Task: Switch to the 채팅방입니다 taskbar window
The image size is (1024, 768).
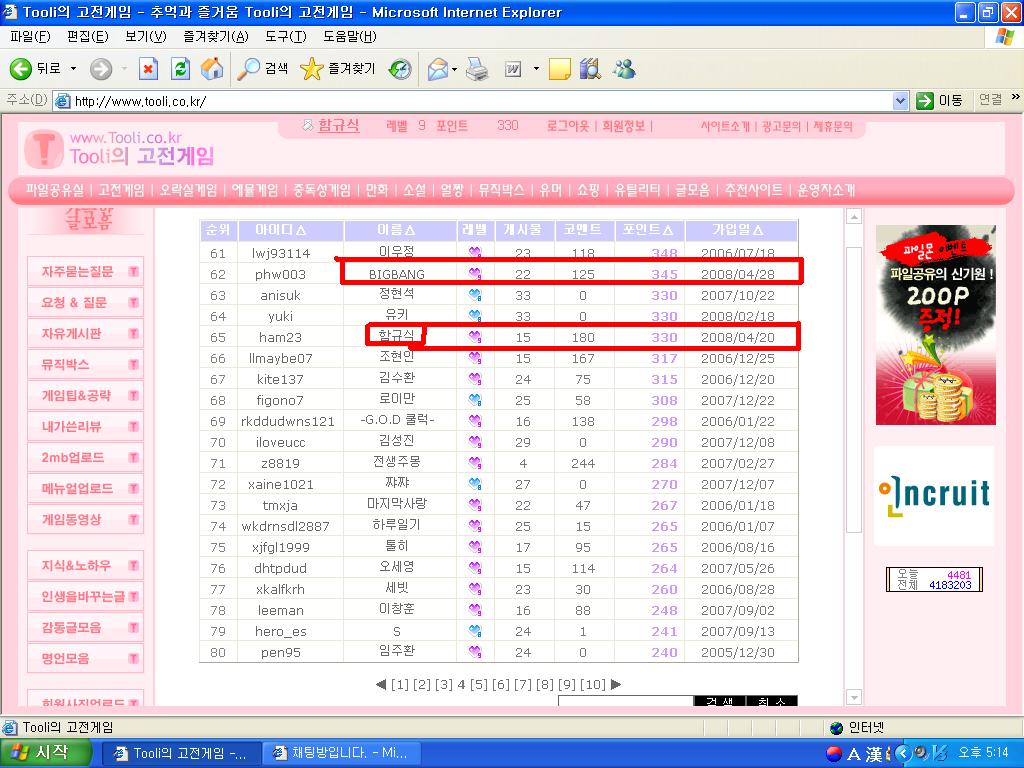Action: tap(342, 753)
